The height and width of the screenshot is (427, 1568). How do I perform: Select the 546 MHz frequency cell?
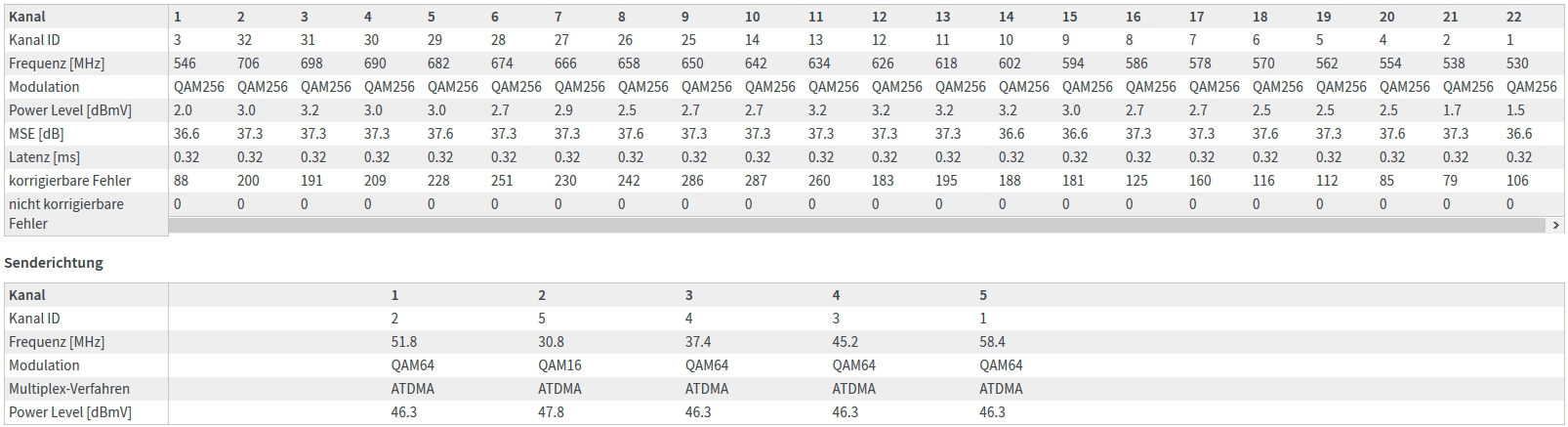185,64
